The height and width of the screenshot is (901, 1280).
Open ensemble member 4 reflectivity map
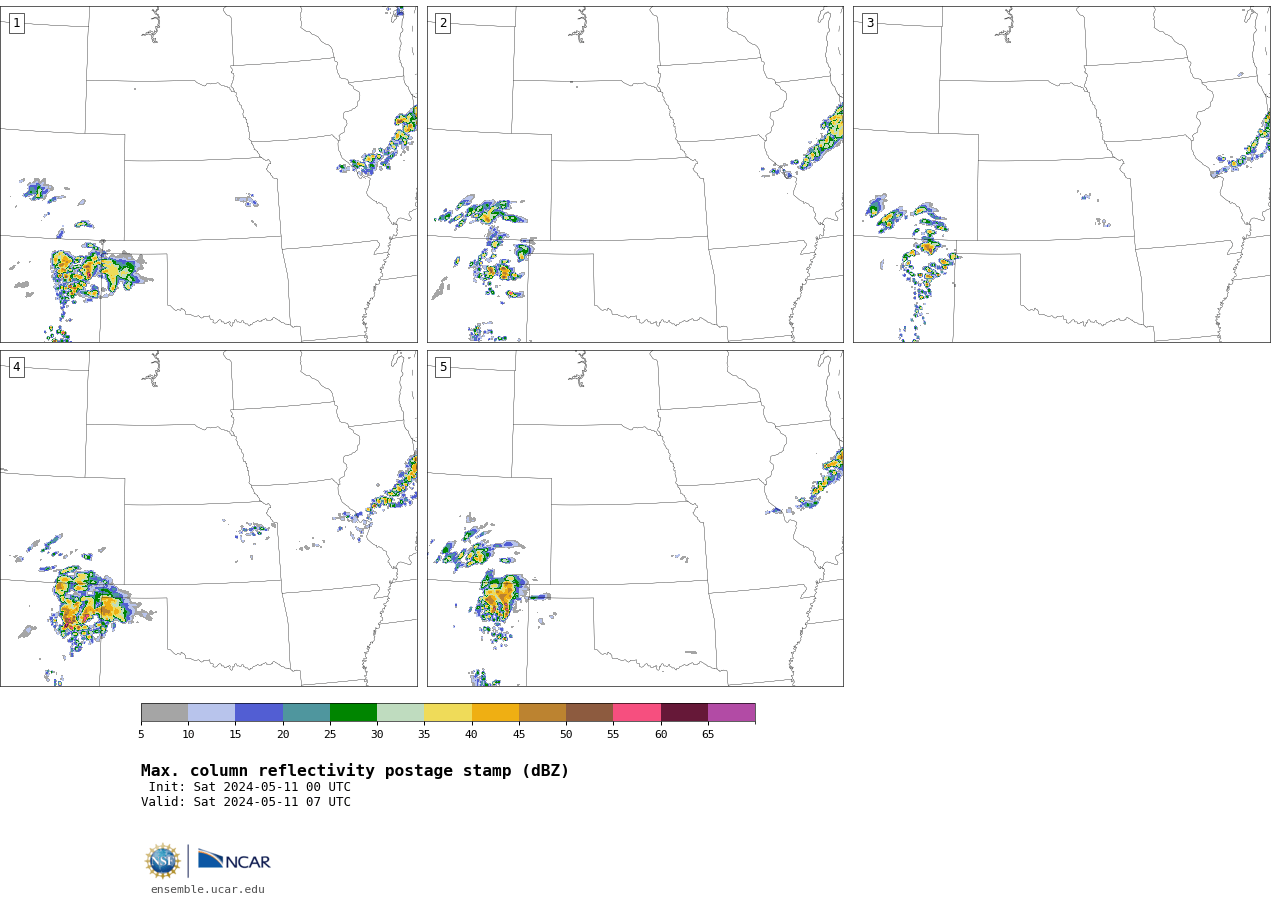point(208,518)
